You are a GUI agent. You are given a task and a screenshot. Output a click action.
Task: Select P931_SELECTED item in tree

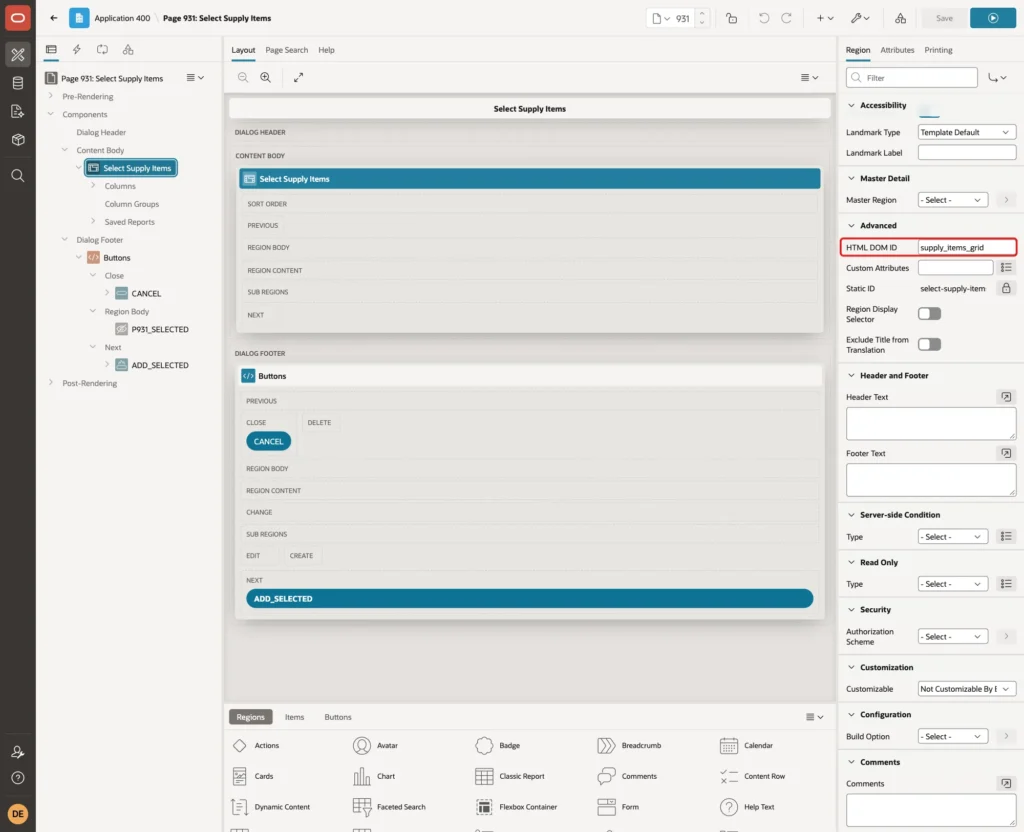[159, 329]
